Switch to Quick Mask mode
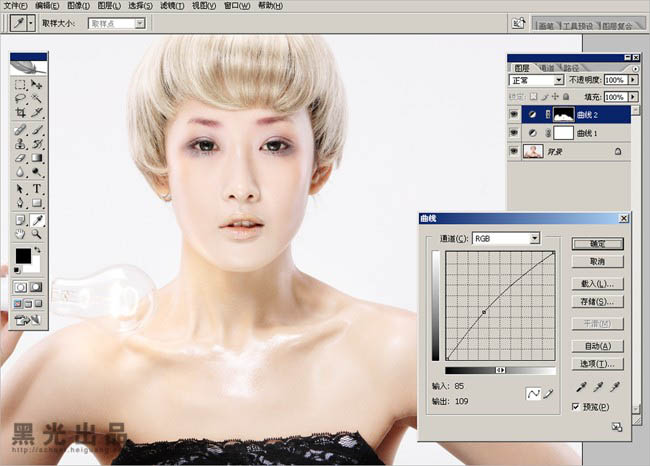The height and width of the screenshot is (466, 650). (x=36, y=287)
